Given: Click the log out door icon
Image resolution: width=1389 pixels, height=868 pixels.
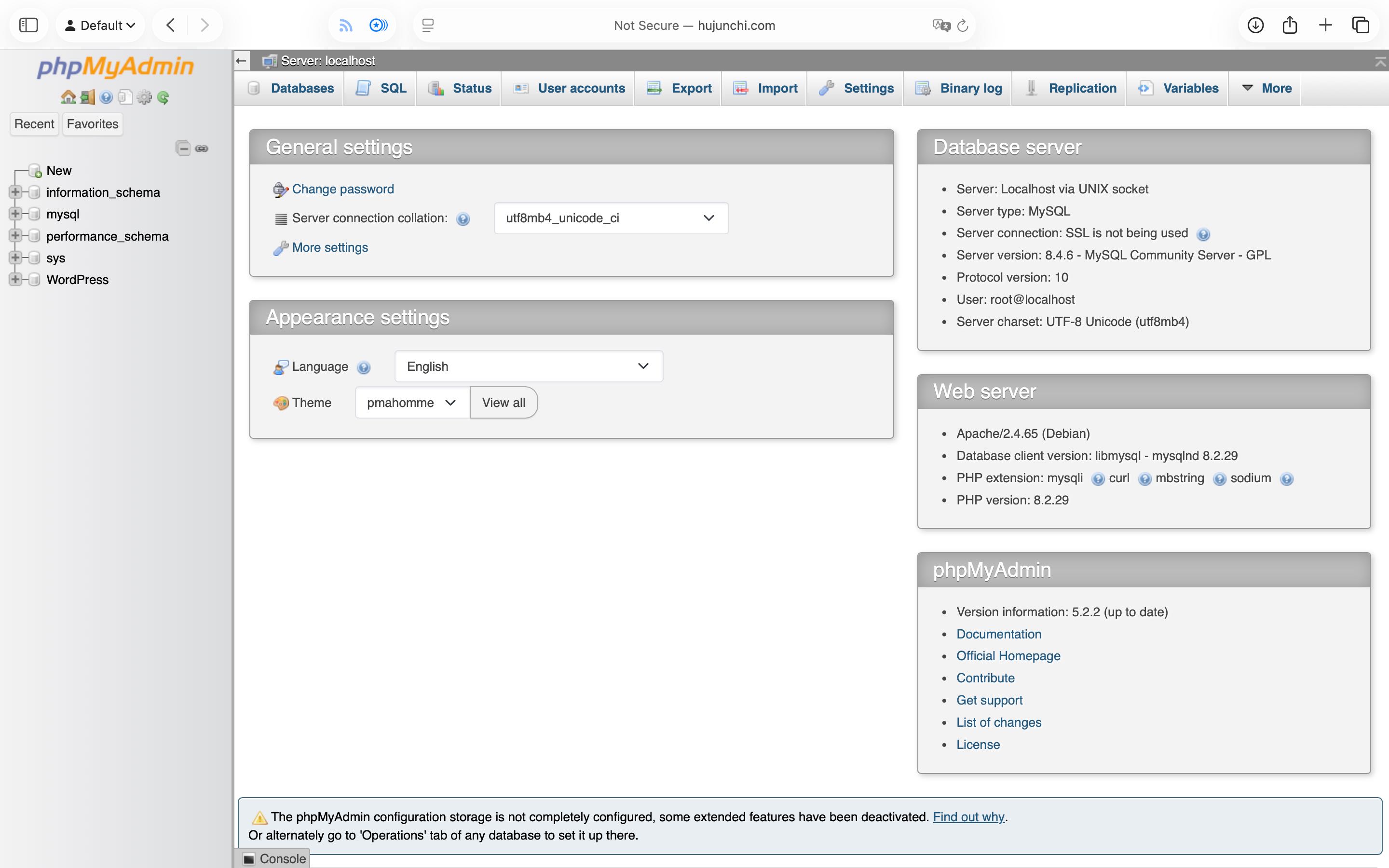Looking at the screenshot, I should point(87,97).
